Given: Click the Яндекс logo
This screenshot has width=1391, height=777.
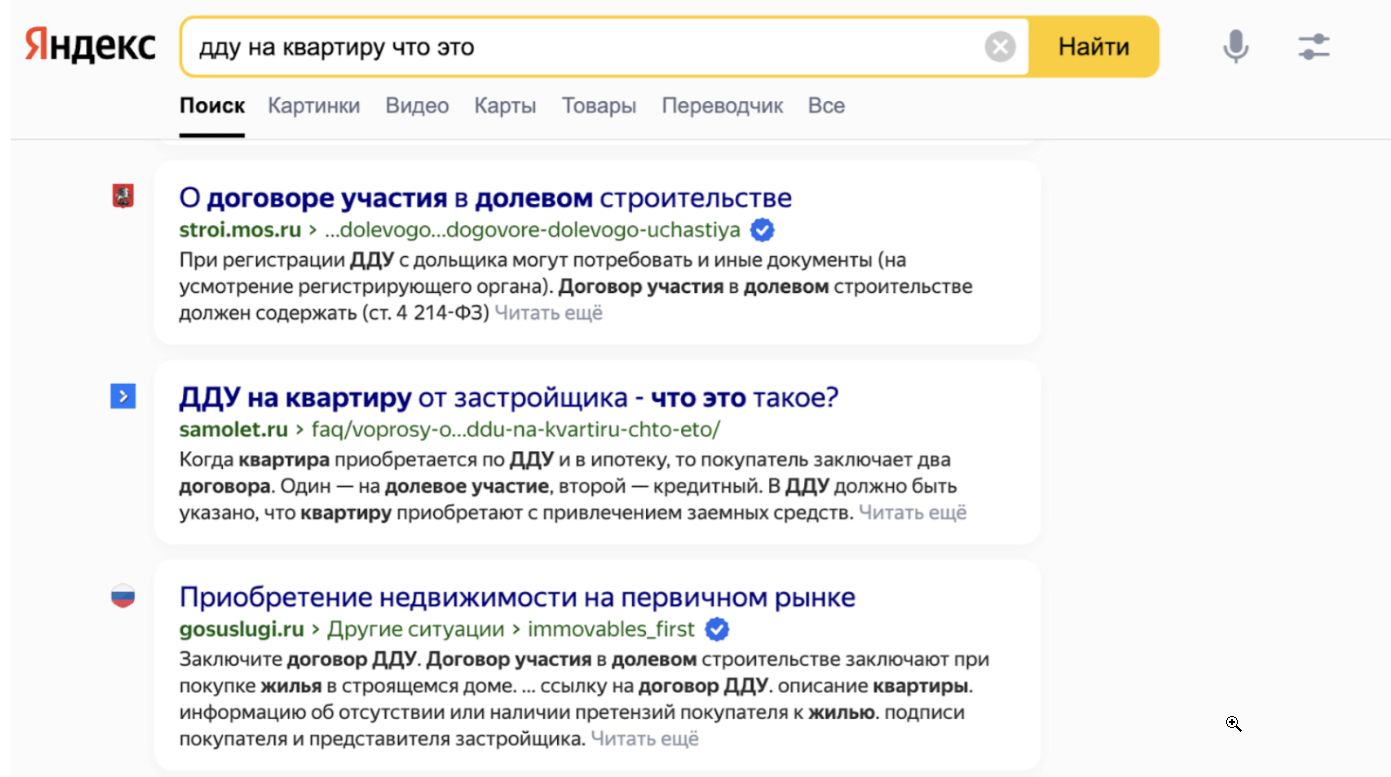Looking at the screenshot, I should tap(90, 46).
